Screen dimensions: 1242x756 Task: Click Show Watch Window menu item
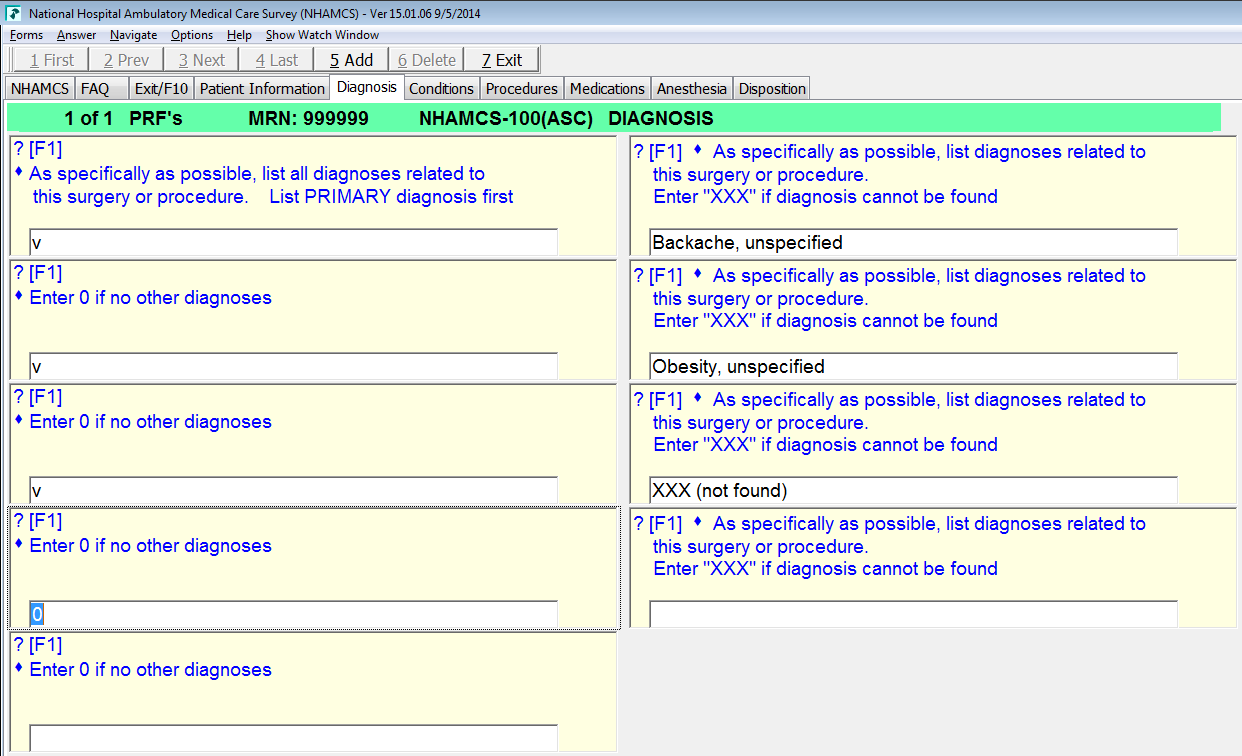[x=322, y=35]
